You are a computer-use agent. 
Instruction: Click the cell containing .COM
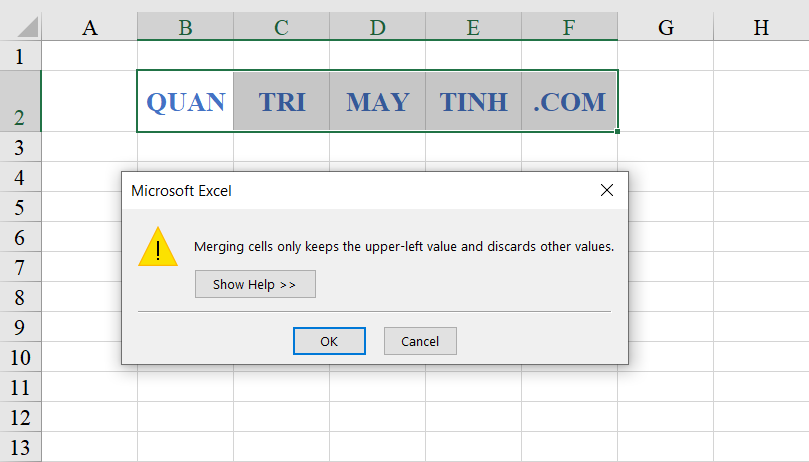pos(569,101)
